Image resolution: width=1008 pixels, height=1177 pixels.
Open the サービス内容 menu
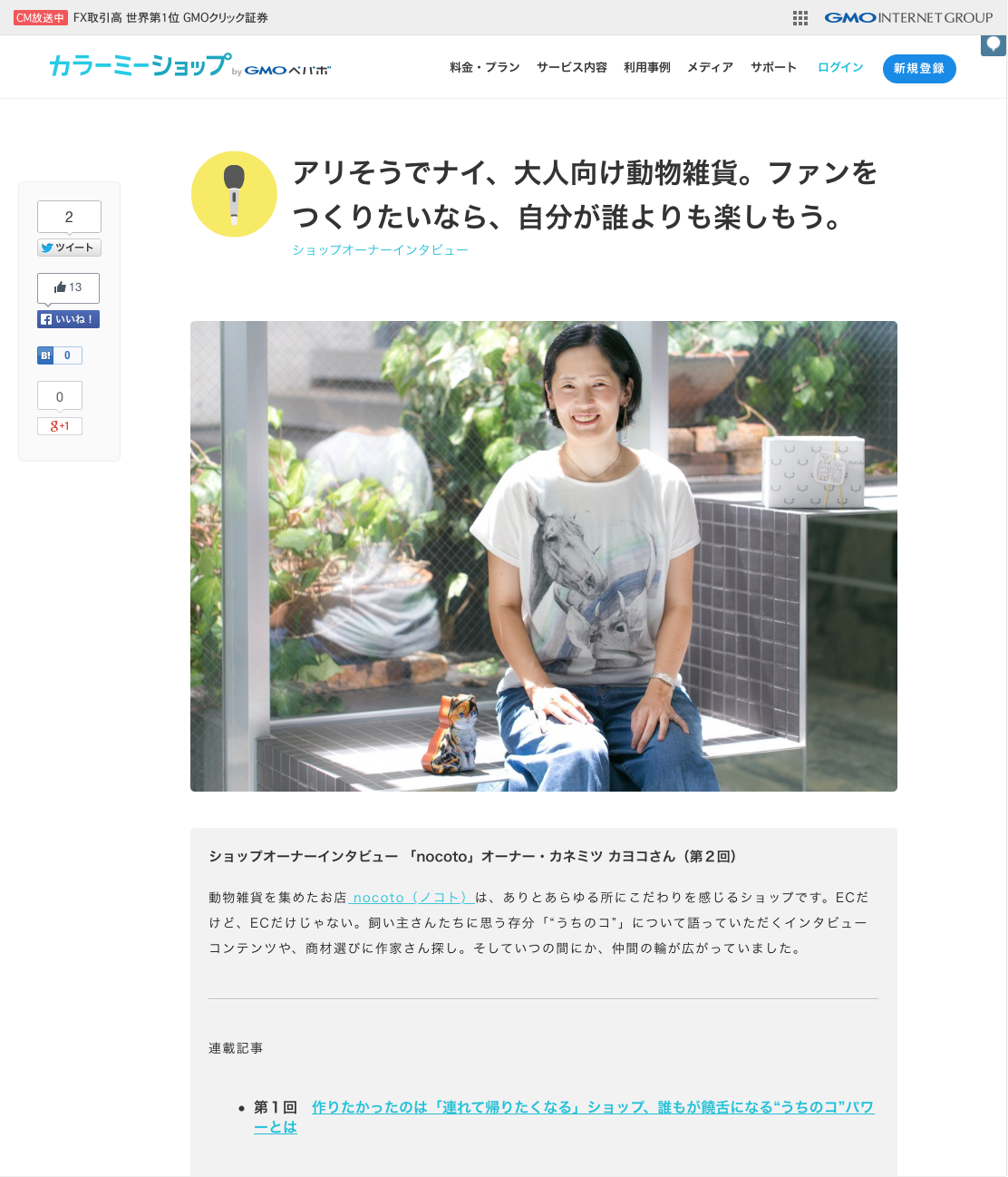pos(572,67)
